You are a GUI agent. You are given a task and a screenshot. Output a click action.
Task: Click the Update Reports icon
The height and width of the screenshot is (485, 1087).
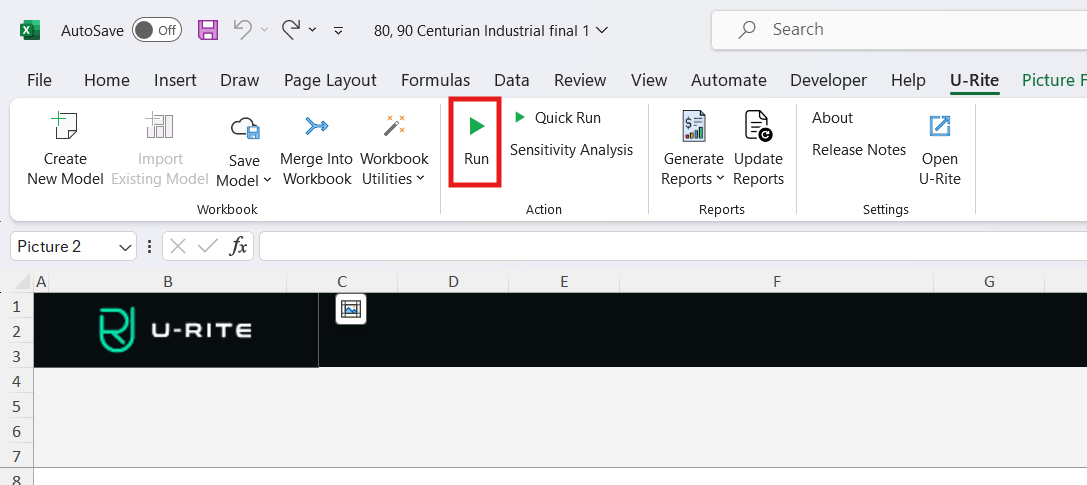(x=758, y=126)
